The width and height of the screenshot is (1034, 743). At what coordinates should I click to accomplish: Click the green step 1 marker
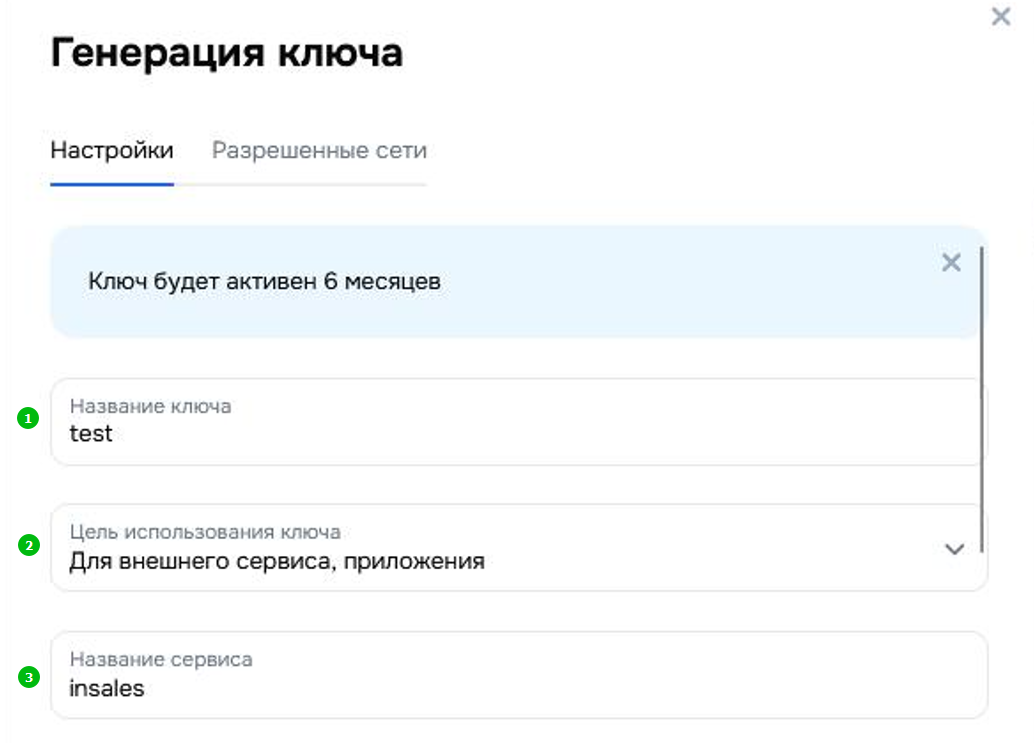[28, 419]
